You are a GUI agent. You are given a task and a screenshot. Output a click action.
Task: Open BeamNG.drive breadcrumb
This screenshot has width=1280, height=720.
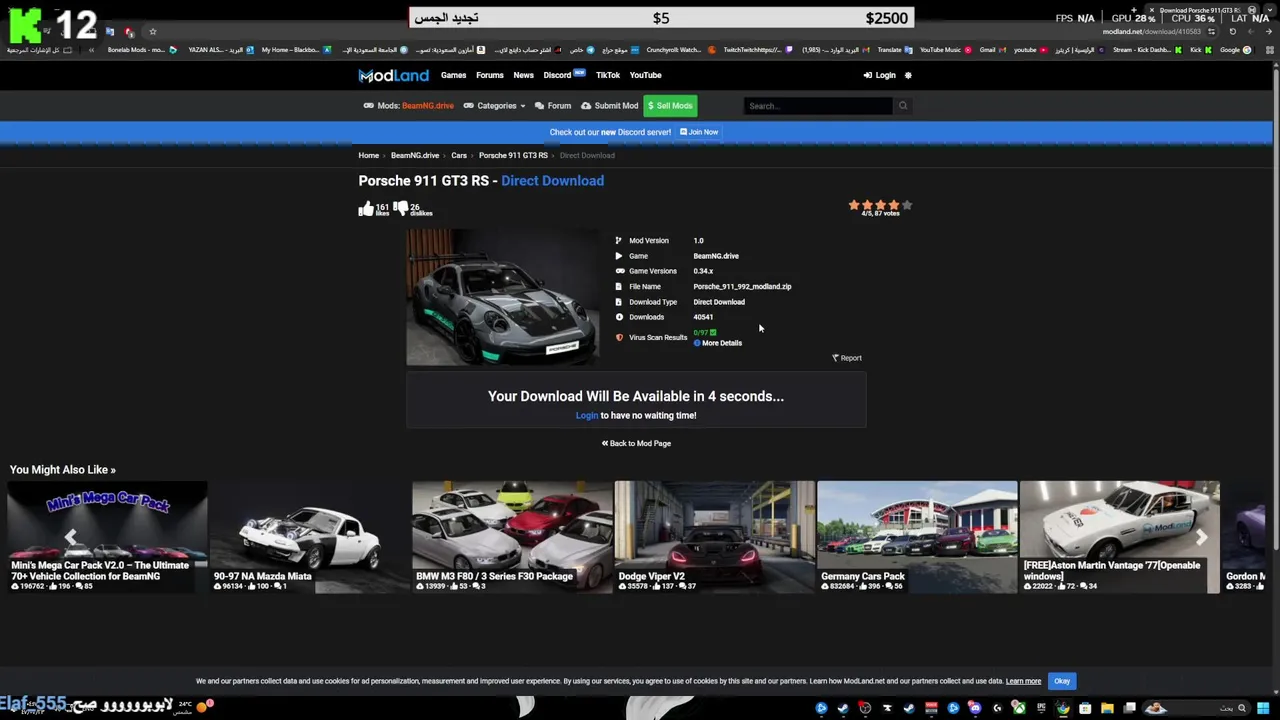click(415, 155)
